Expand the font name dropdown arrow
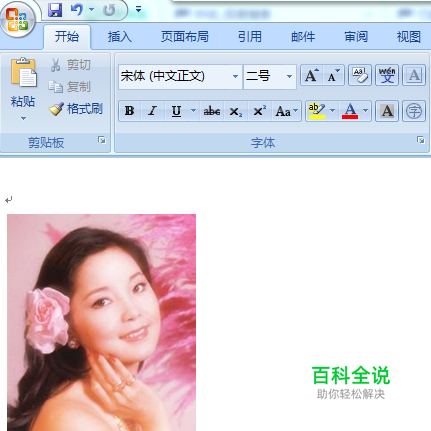Image resolution: width=431 pixels, height=431 pixels. point(235,76)
